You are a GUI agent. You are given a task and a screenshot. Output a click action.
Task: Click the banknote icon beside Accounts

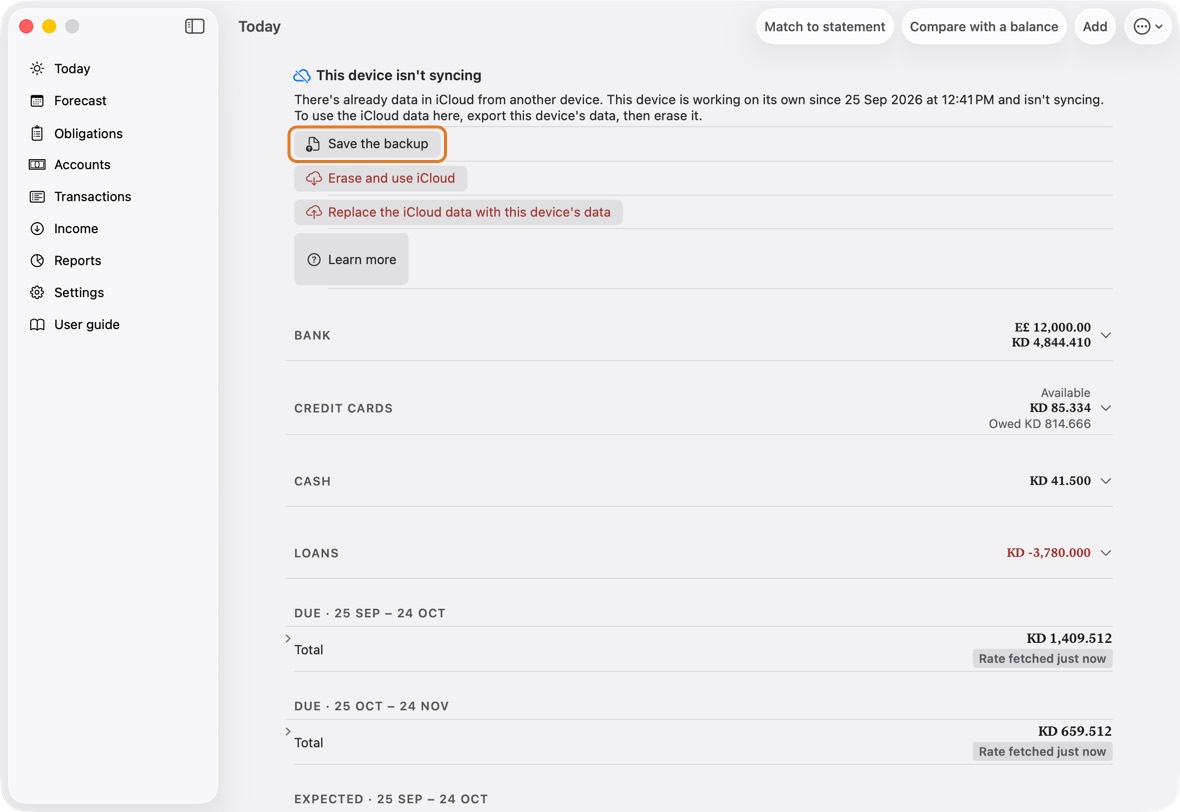37,165
